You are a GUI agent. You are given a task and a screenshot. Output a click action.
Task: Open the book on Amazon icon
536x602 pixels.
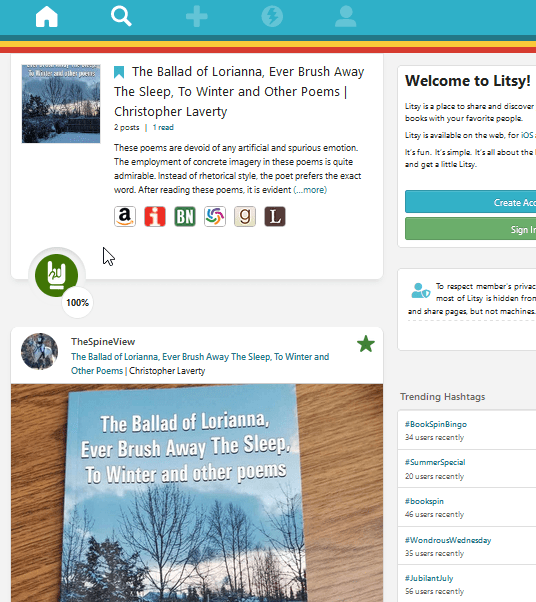click(x=125, y=217)
